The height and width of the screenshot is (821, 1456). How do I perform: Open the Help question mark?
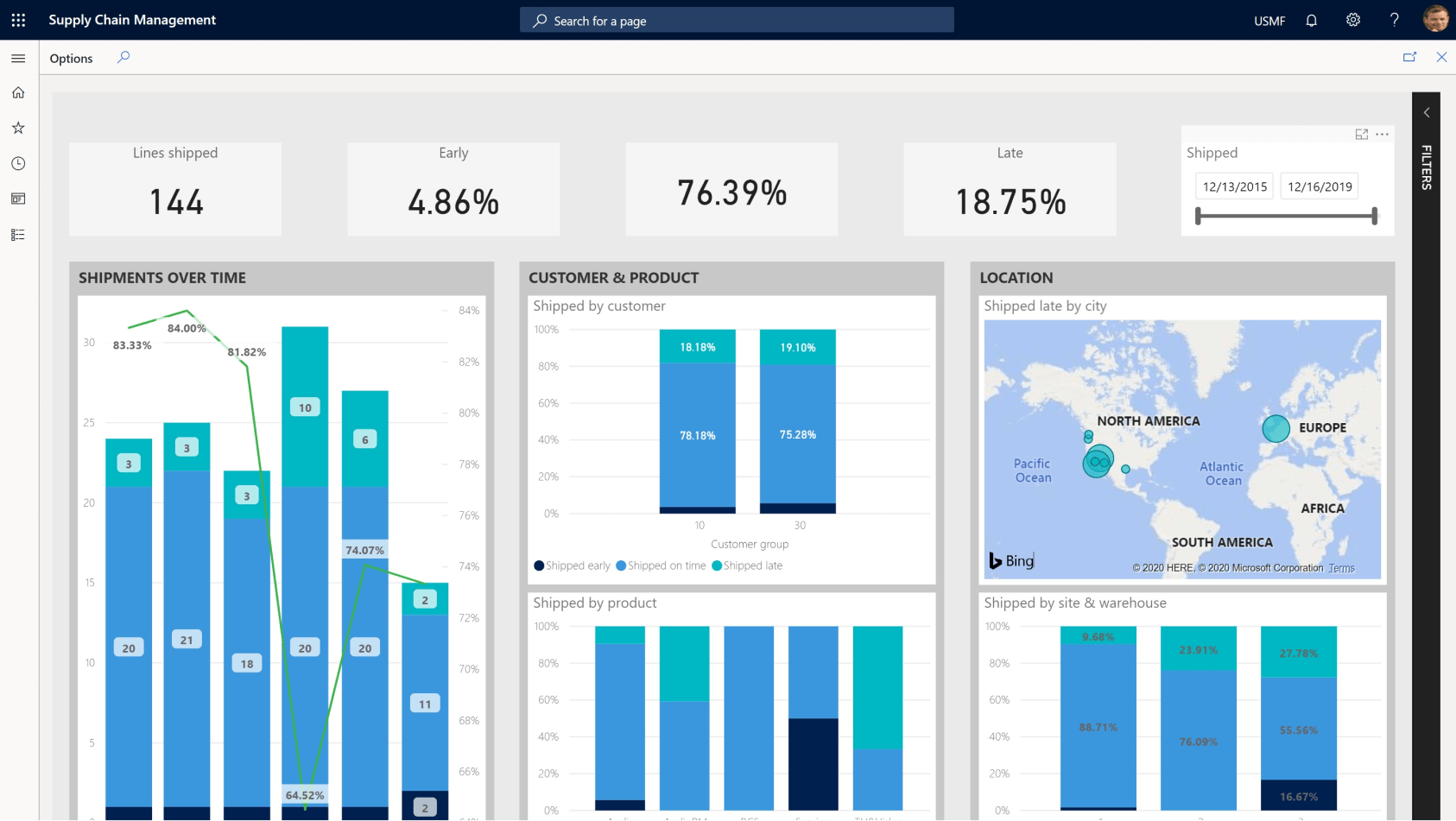(x=1394, y=20)
